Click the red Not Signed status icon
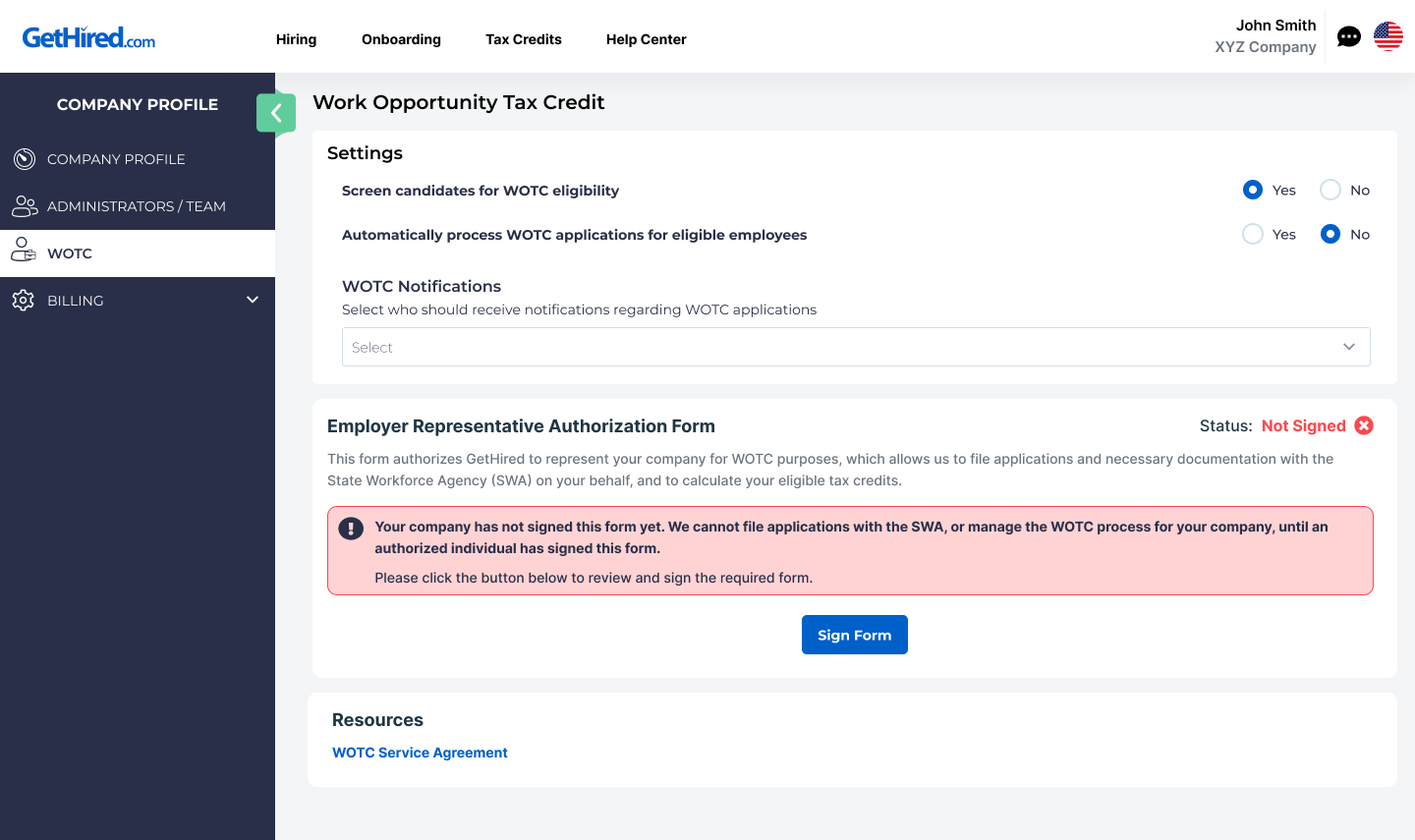 point(1364,425)
